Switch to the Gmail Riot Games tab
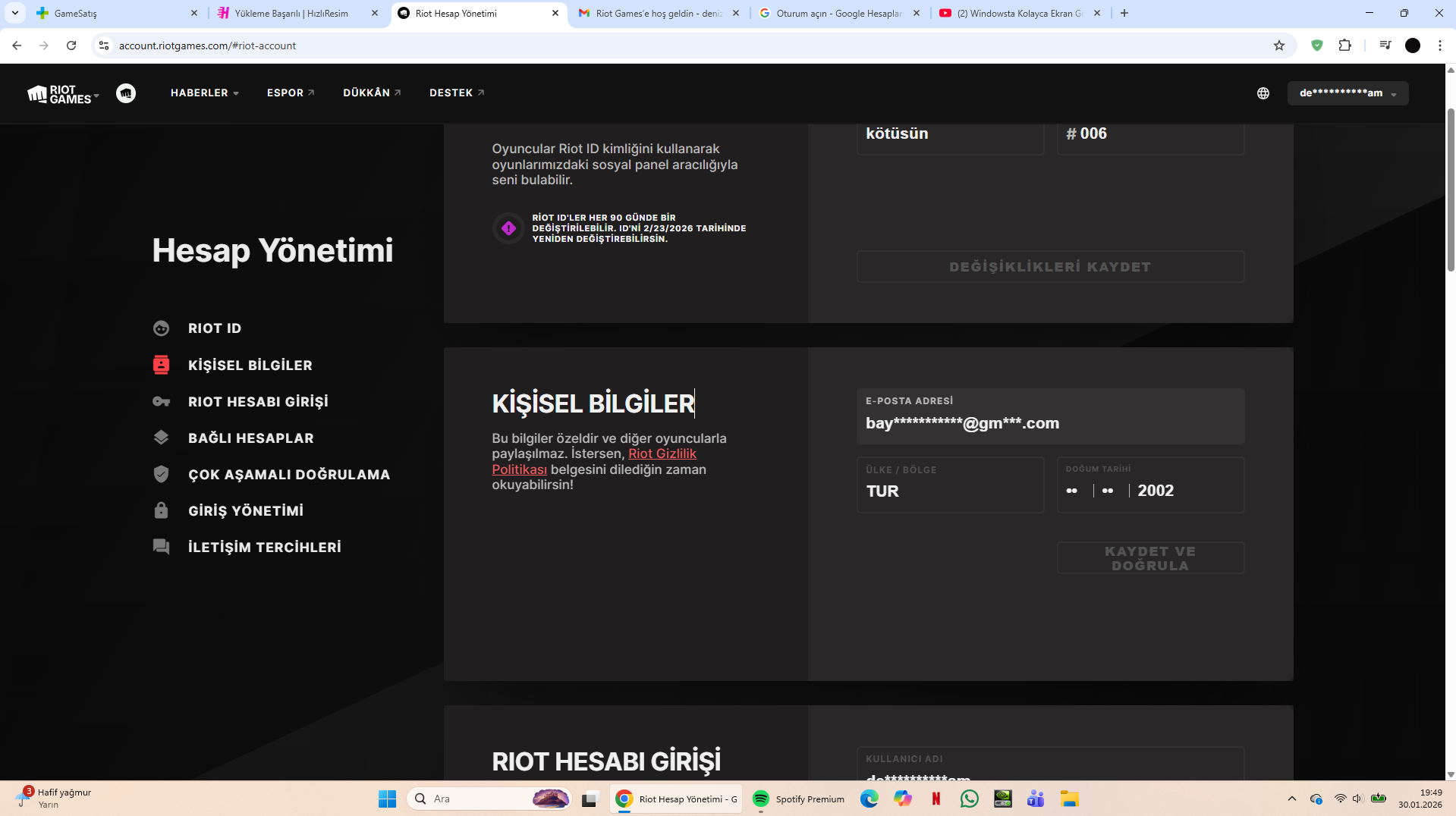The width and height of the screenshot is (1456, 816). (659, 14)
